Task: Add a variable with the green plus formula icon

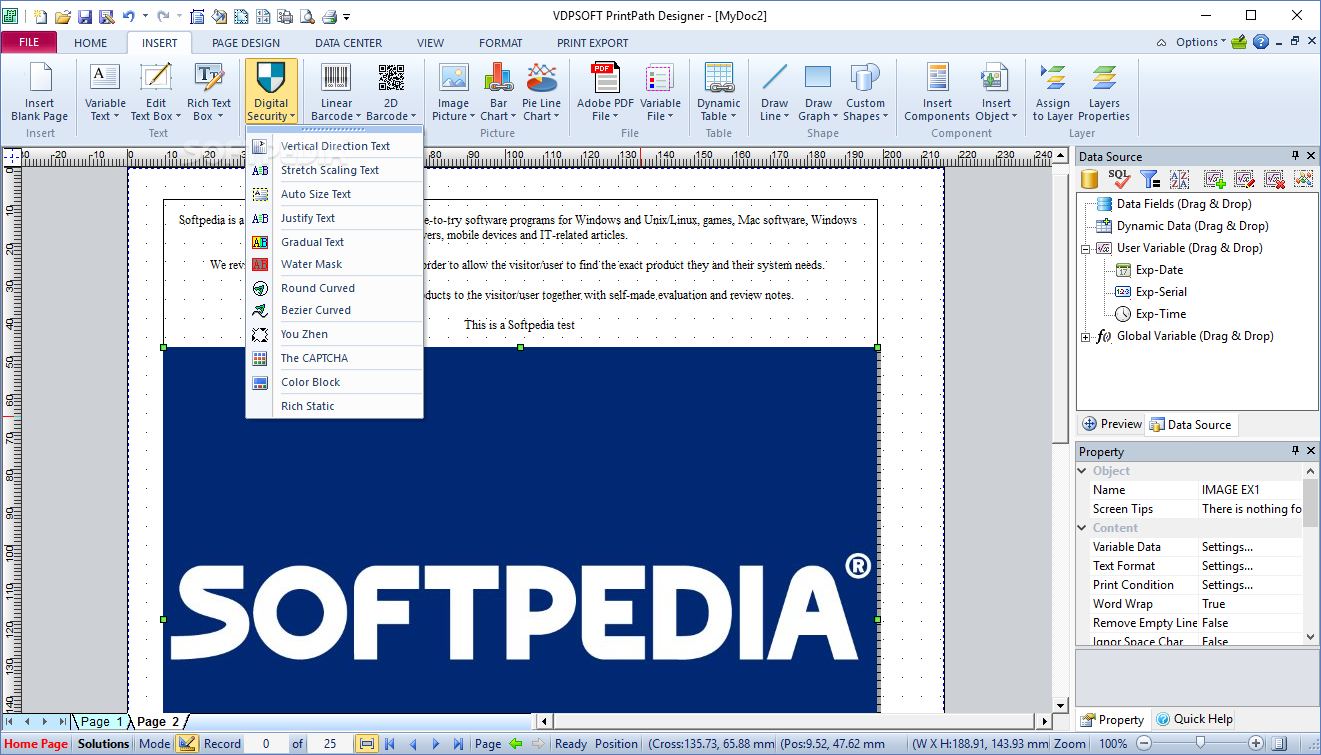Action: tap(1214, 179)
